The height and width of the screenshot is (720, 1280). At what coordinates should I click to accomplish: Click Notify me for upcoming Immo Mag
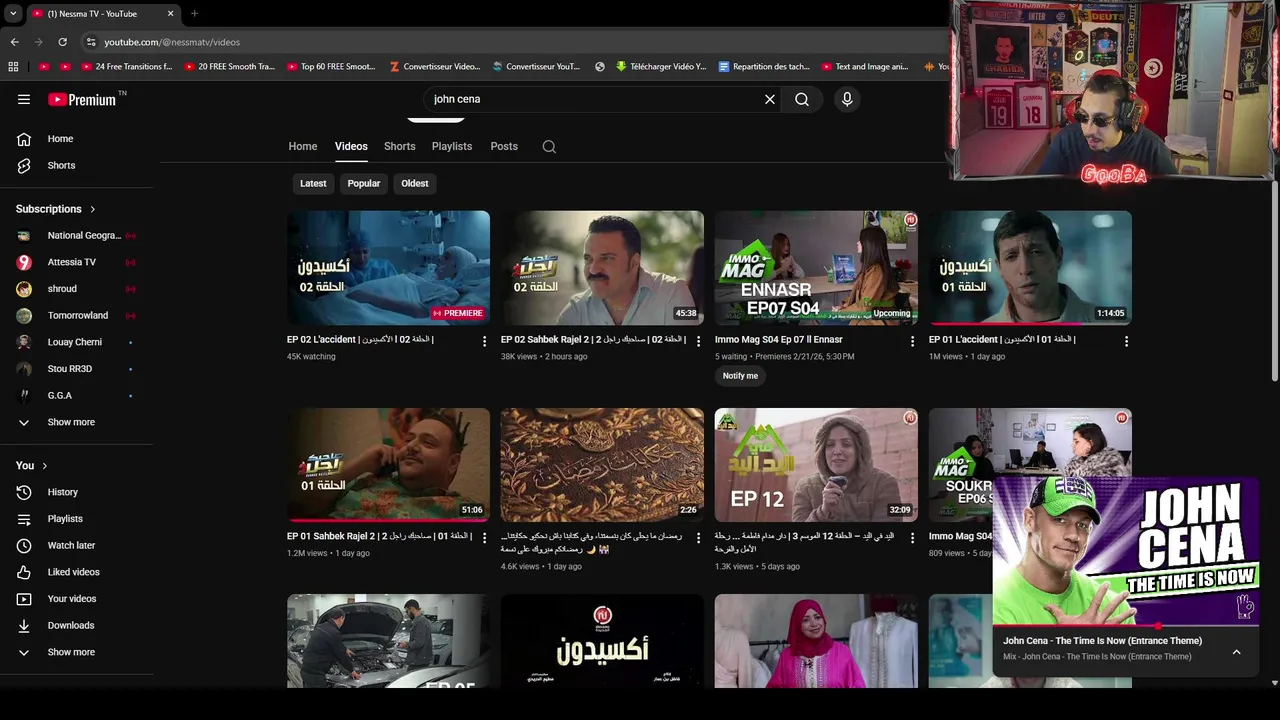[740, 376]
